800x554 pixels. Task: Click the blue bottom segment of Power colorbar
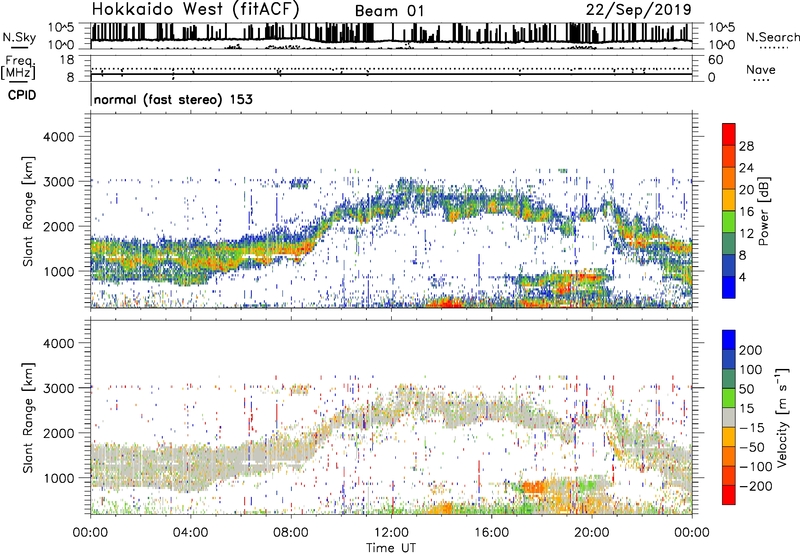point(729,287)
